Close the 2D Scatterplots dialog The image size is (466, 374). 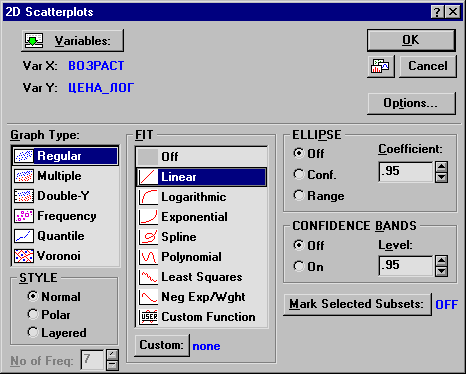453,12
